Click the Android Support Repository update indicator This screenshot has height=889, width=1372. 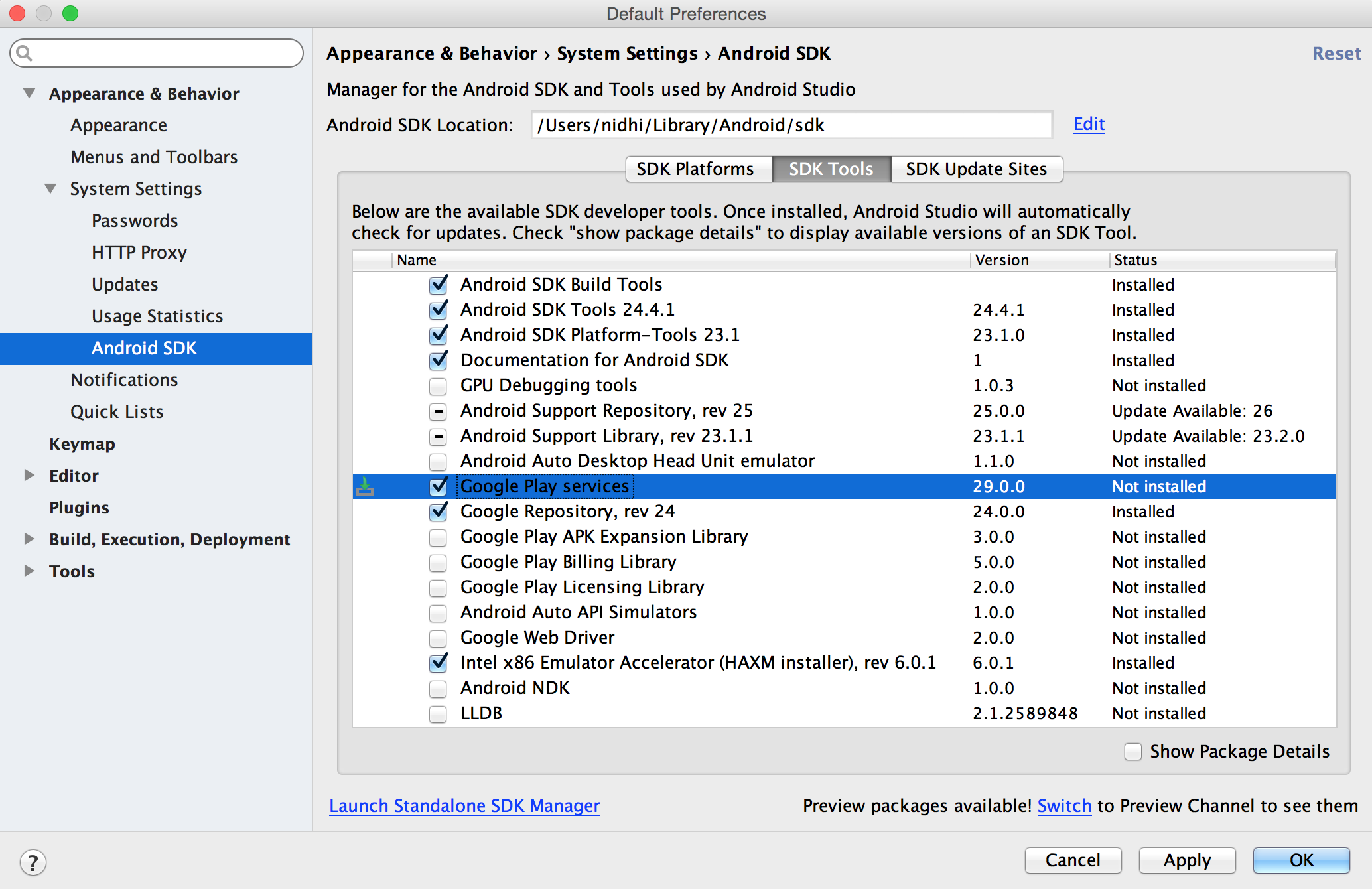pos(438,411)
